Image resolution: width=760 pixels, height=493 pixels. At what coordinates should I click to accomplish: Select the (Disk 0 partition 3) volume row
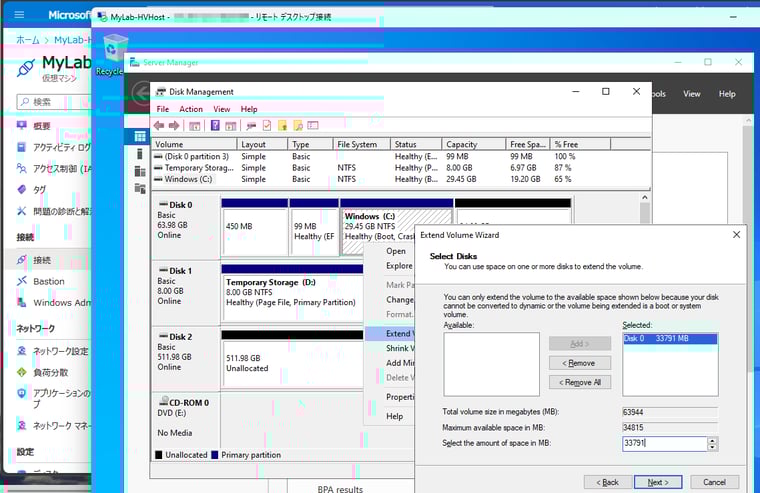point(401,157)
